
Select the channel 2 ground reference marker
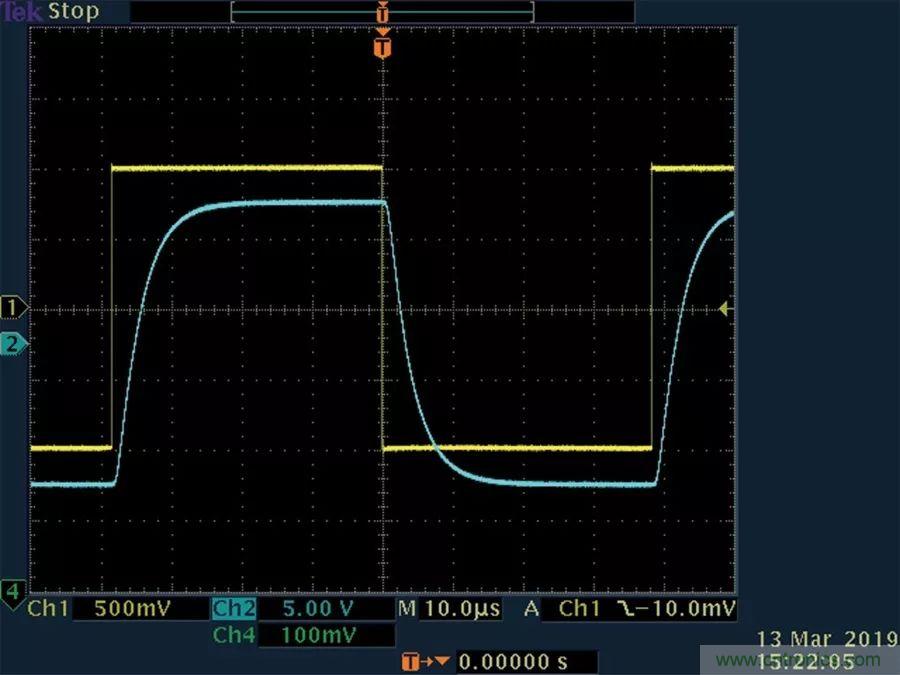(14, 344)
